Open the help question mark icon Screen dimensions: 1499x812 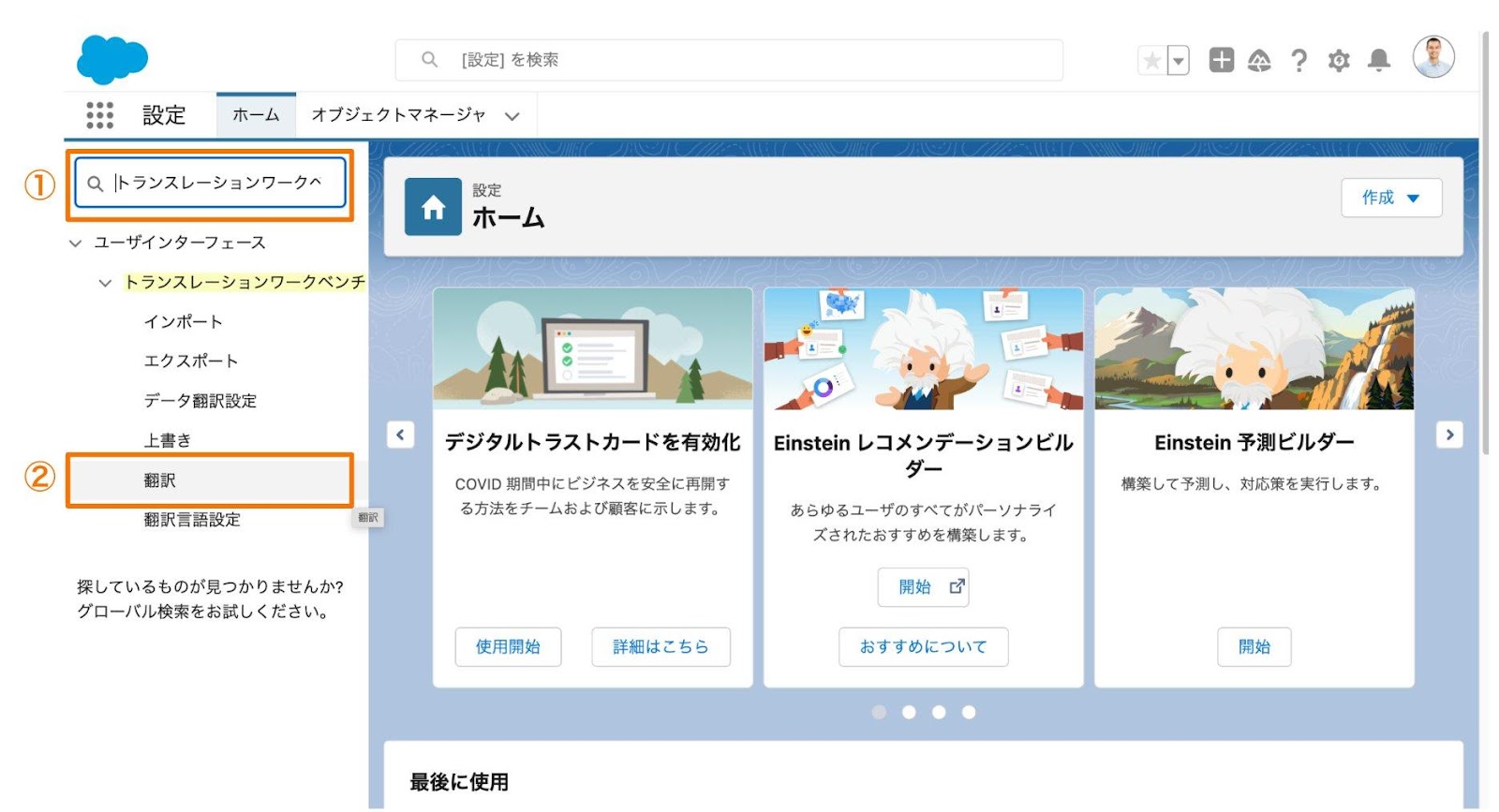pos(1299,61)
